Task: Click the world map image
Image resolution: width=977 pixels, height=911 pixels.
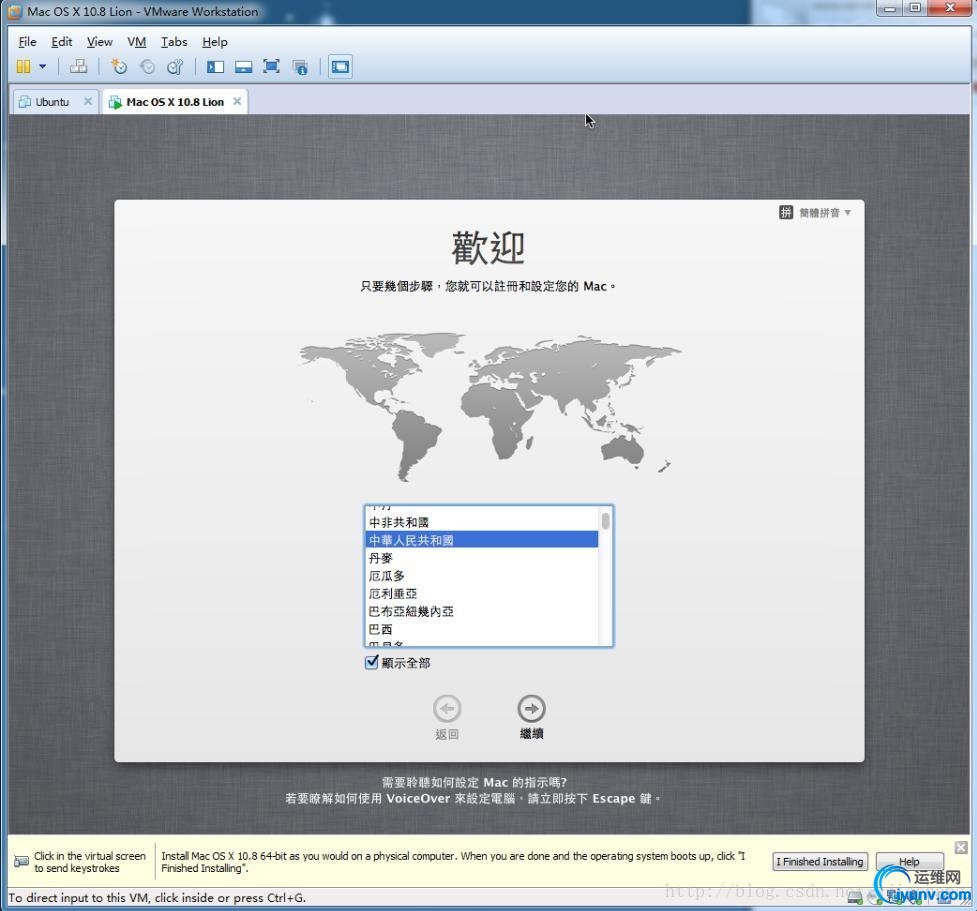Action: [490, 406]
